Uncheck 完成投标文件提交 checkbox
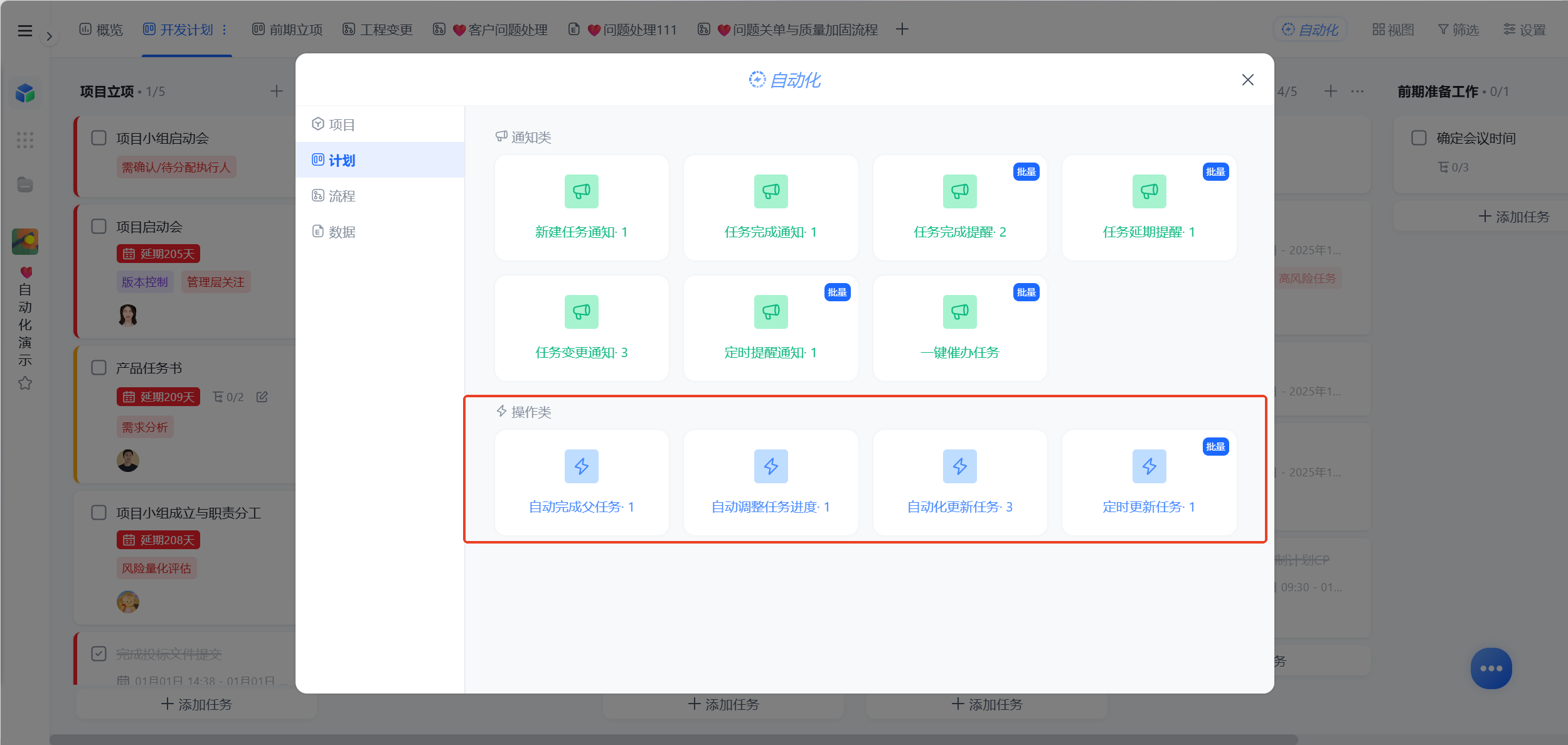This screenshot has height=745, width=1568. [x=99, y=653]
